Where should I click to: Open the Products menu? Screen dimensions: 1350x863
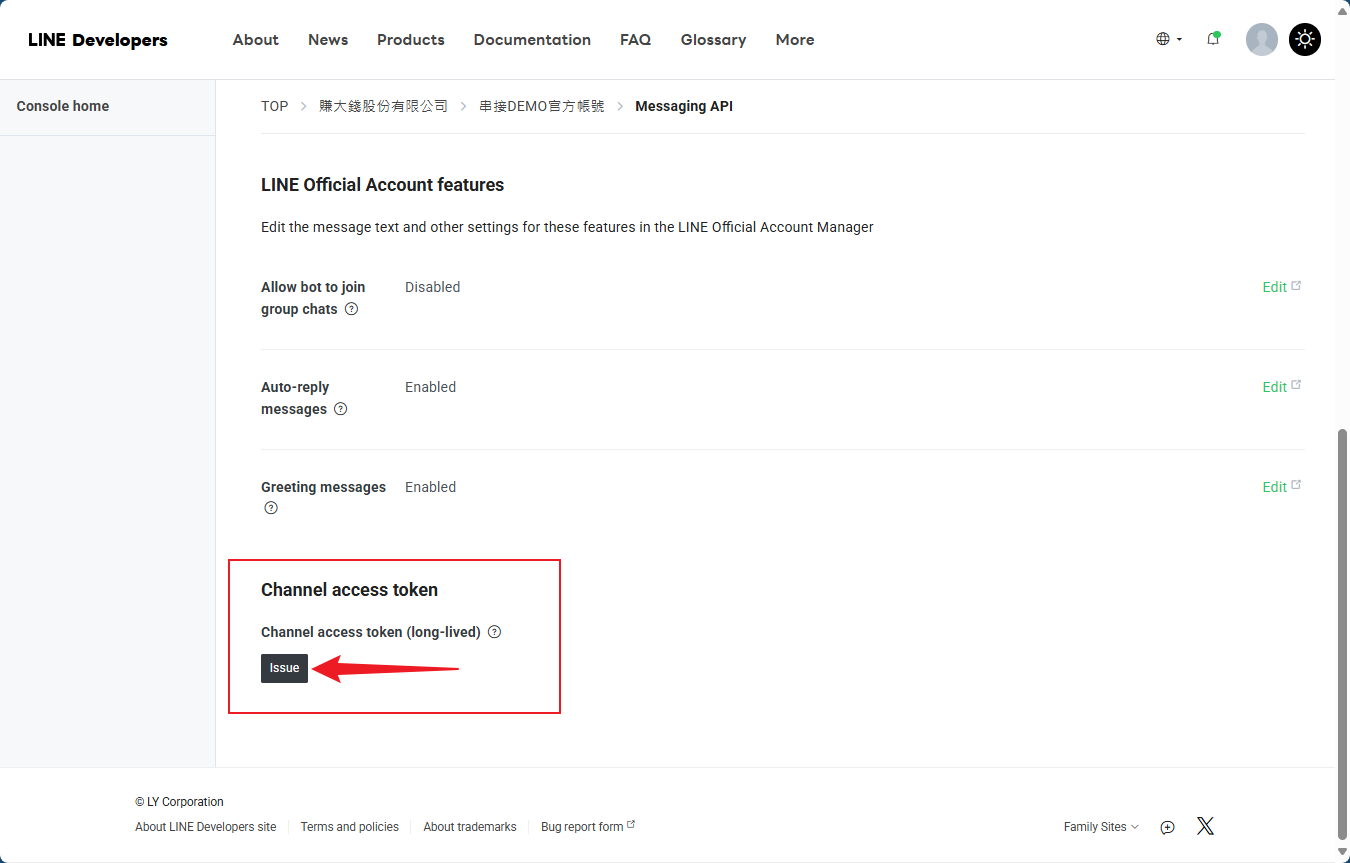click(x=411, y=40)
